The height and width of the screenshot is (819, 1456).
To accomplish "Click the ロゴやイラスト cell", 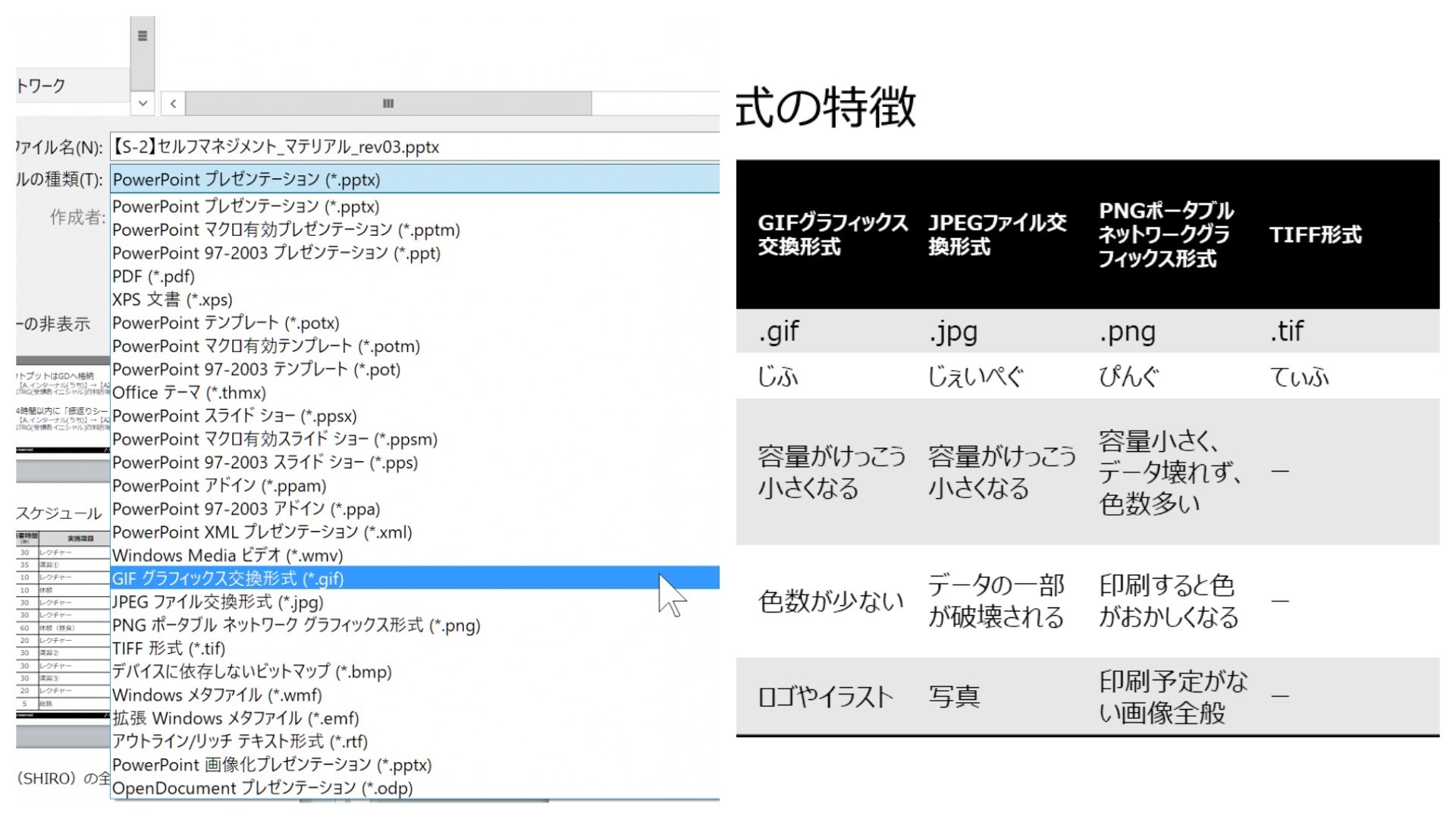I will [x=826, y=697].
